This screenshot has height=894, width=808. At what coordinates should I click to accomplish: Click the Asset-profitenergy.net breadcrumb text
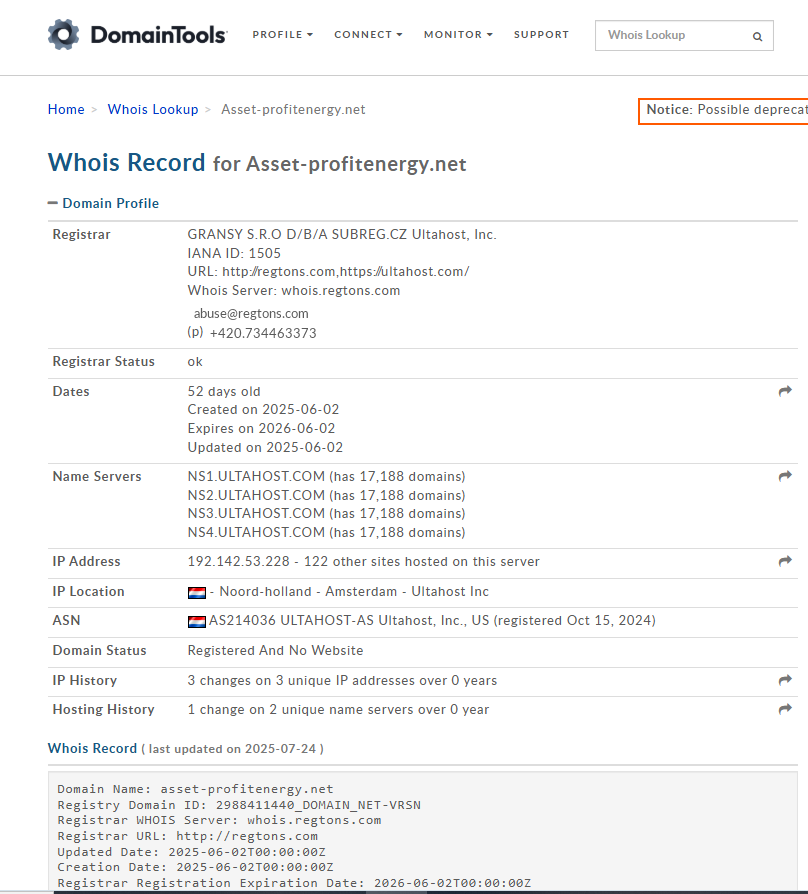point(293,109)
